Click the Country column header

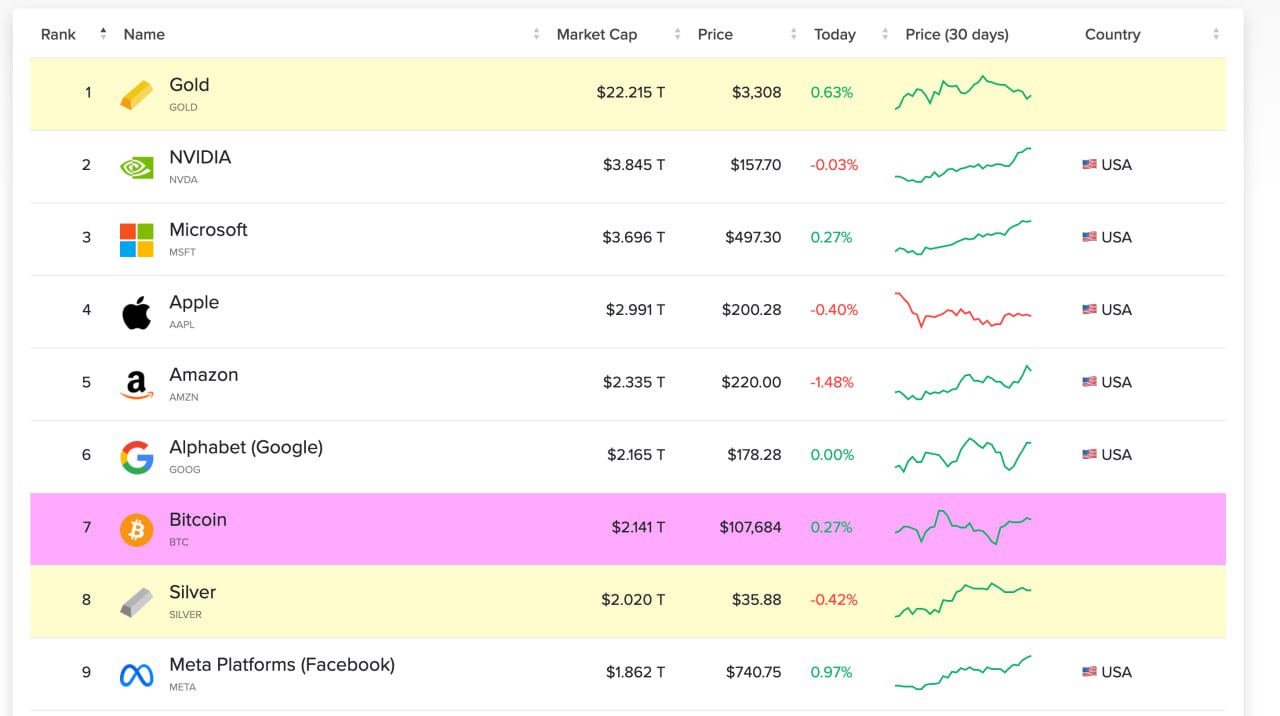click(1112, 34)
